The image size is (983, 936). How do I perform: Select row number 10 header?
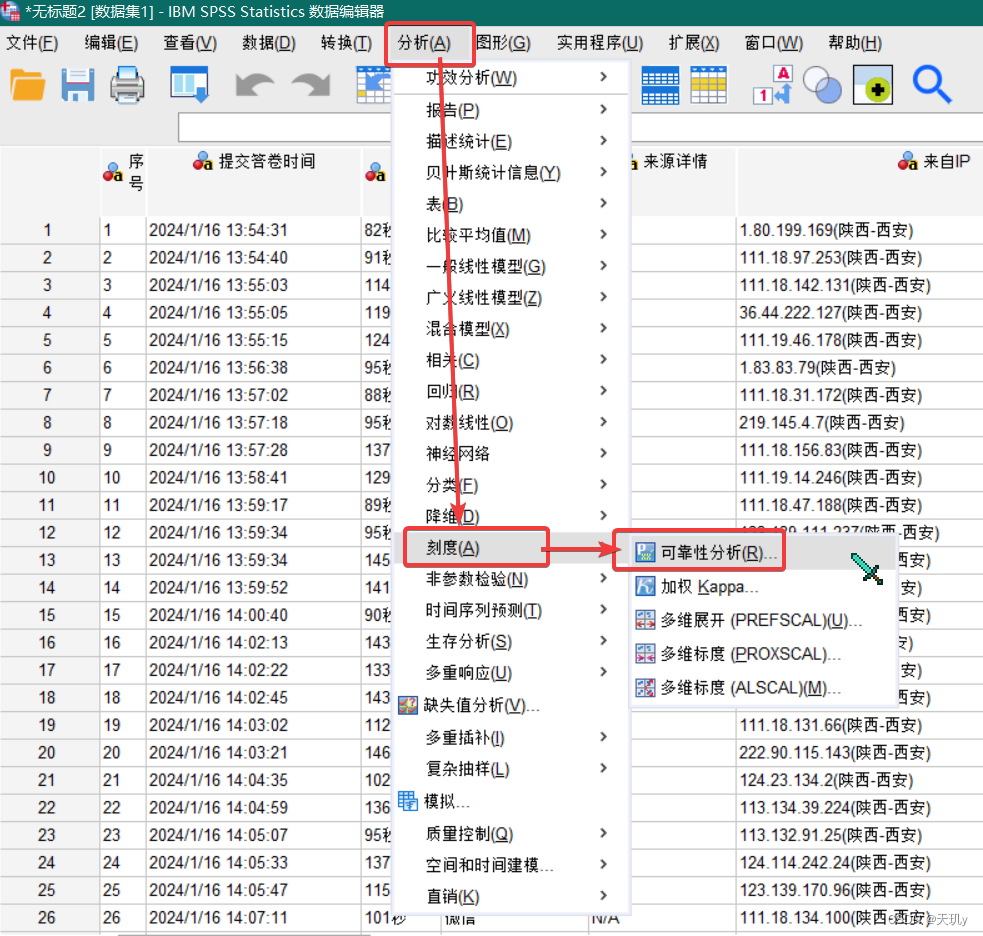(48, 478)
